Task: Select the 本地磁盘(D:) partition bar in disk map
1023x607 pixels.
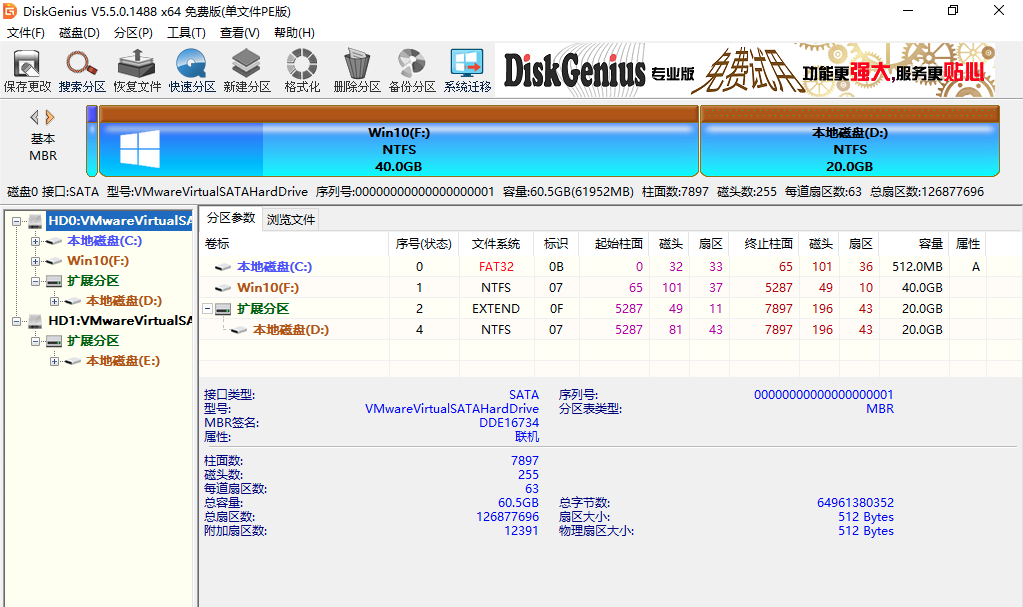Action: 849,141
